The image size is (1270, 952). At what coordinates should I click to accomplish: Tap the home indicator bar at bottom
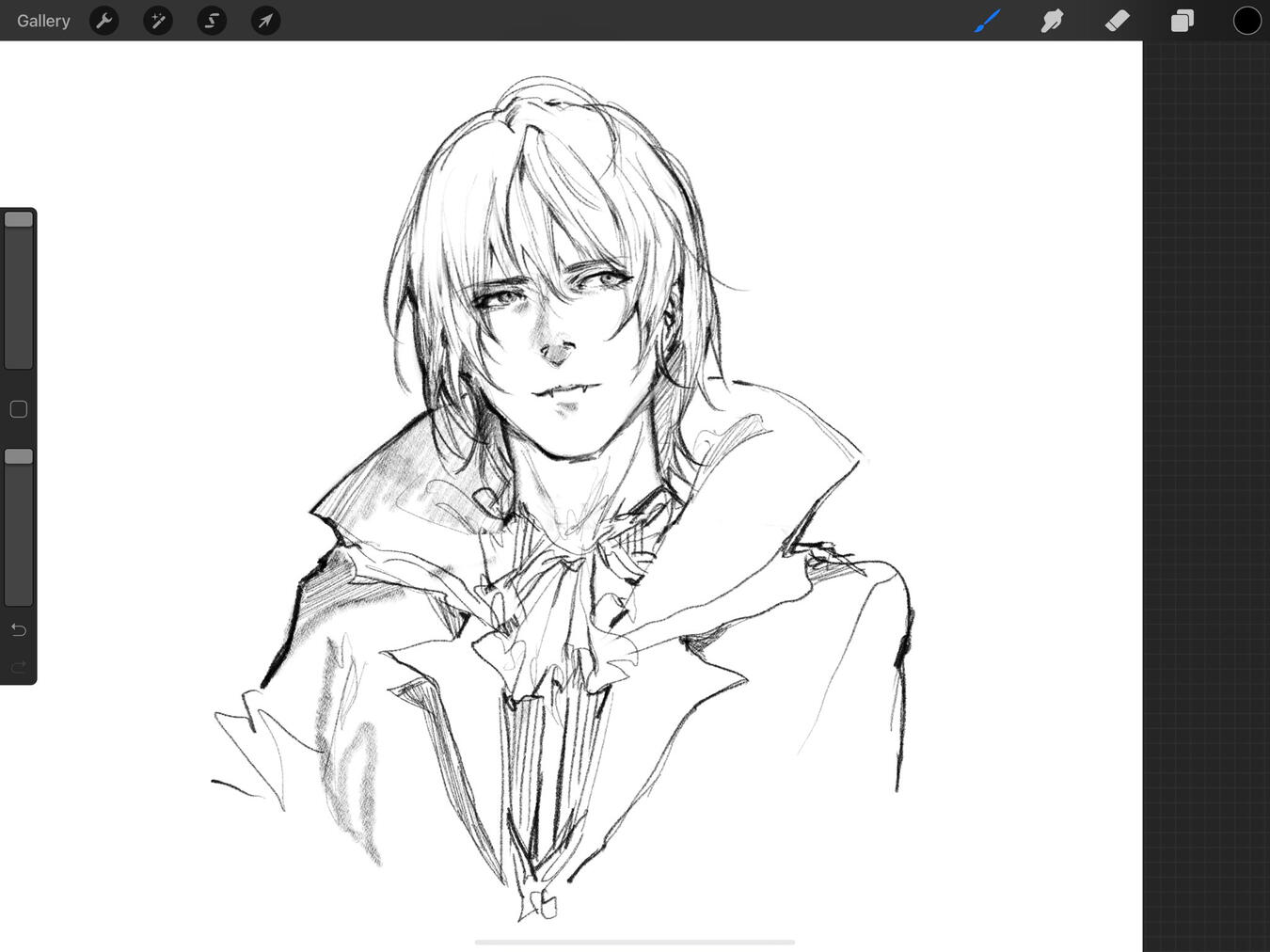click(x=635, y=942)
